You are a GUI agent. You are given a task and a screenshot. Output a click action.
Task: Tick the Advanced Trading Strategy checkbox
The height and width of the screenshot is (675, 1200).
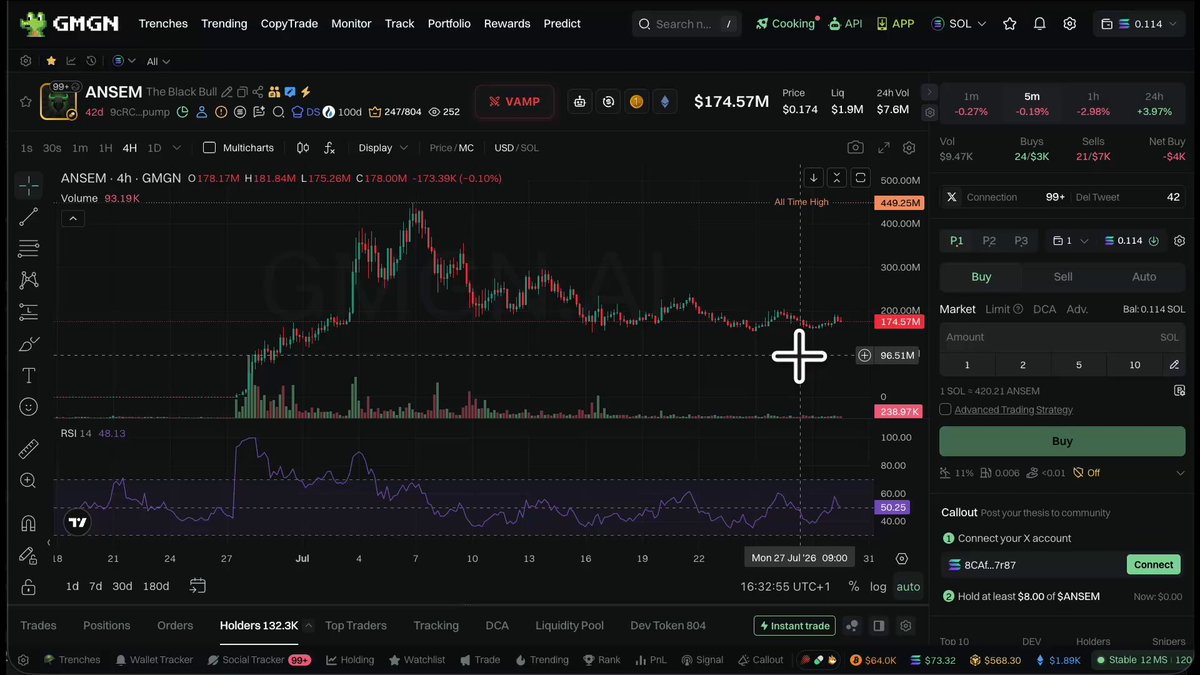click(x=945, y=409)
